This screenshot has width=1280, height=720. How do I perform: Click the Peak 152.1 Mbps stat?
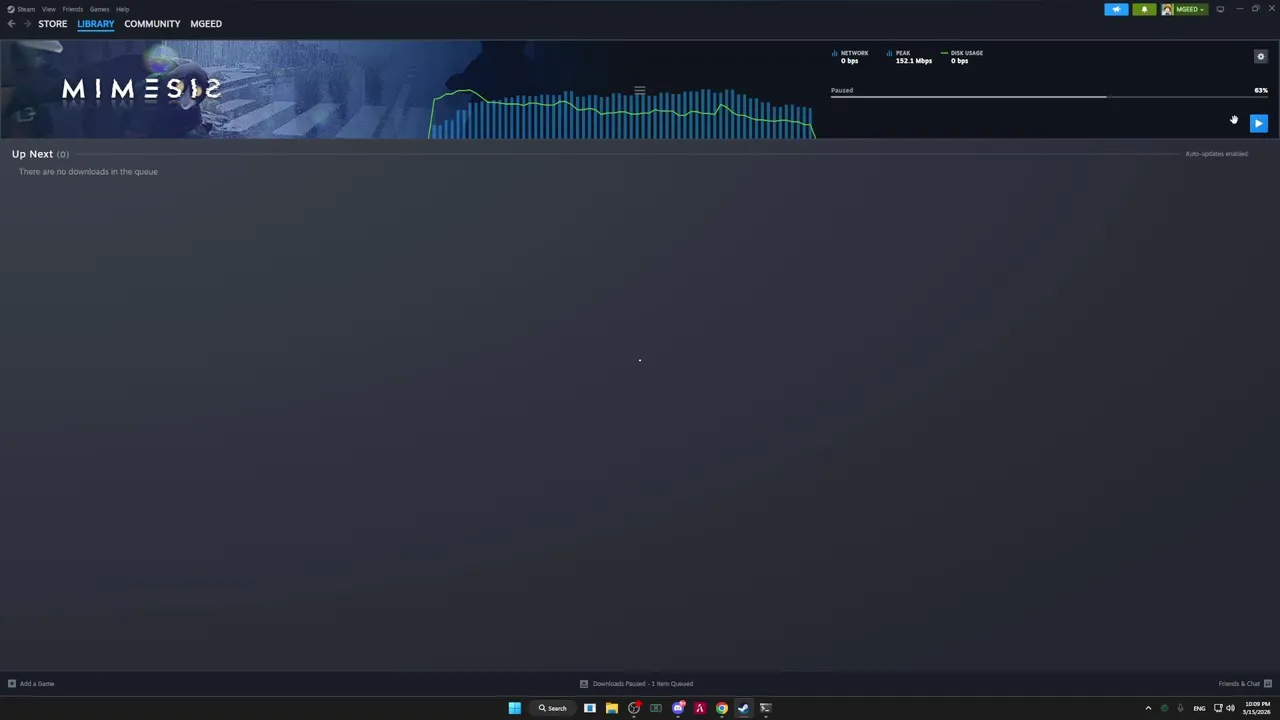click(x=909, y=57)
